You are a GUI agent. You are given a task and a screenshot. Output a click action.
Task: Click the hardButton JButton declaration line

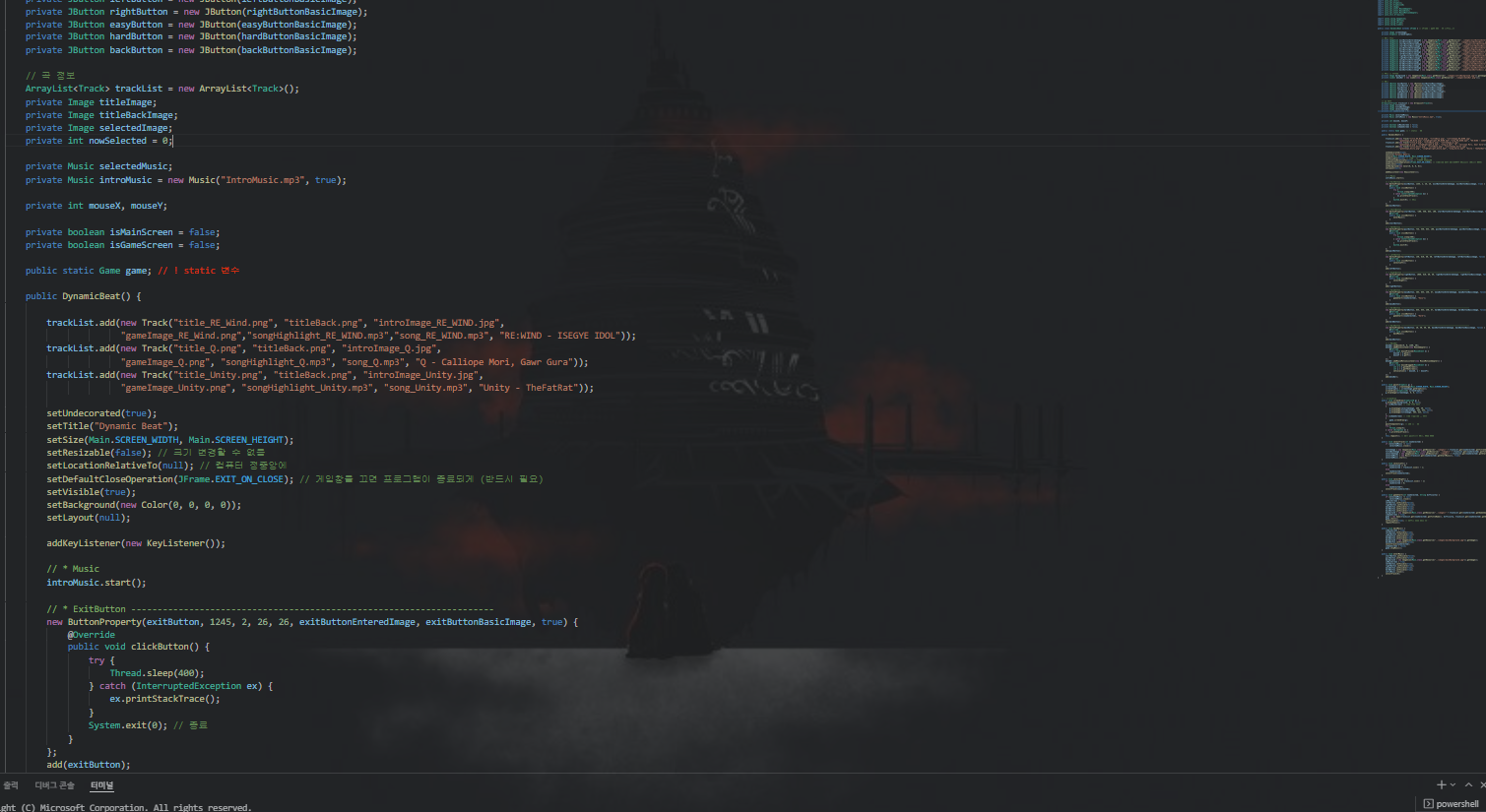[x=191, y=37]
